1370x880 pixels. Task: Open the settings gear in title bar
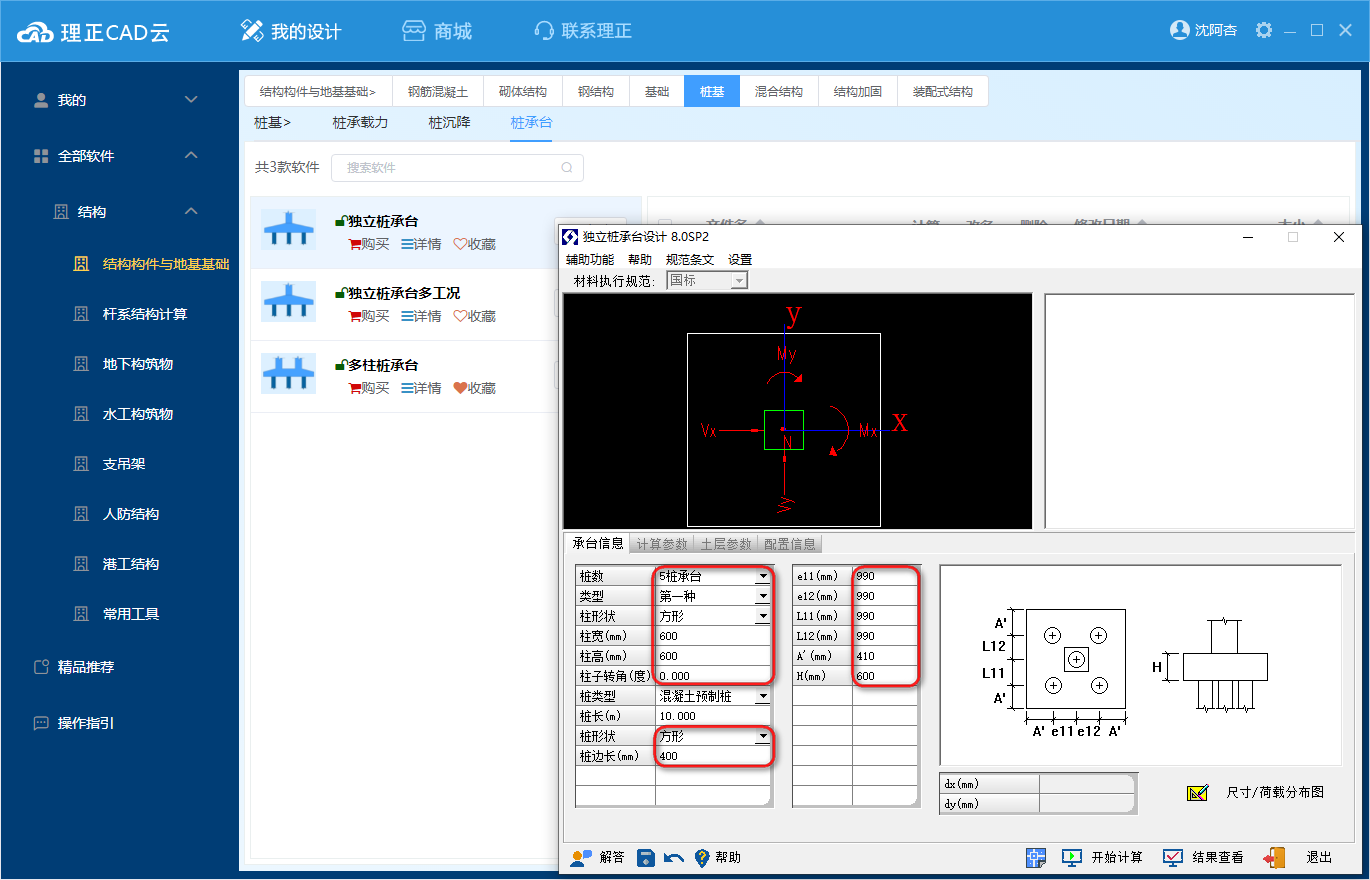(x=1264, y=30)
